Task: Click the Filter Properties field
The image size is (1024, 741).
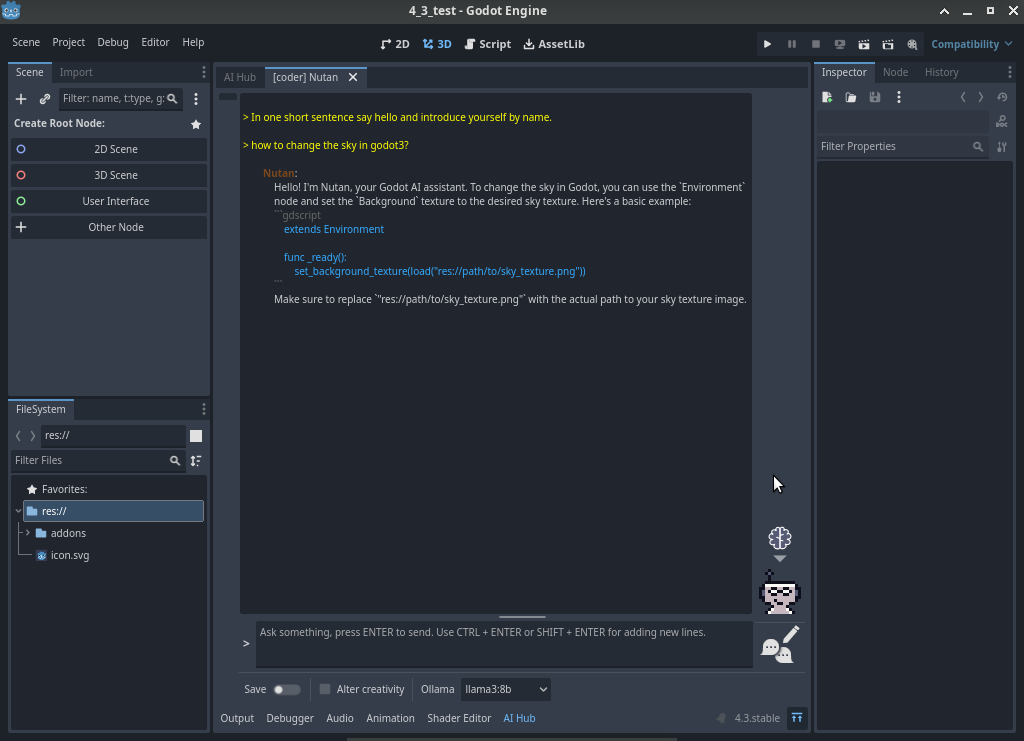Action: (901, 147)
